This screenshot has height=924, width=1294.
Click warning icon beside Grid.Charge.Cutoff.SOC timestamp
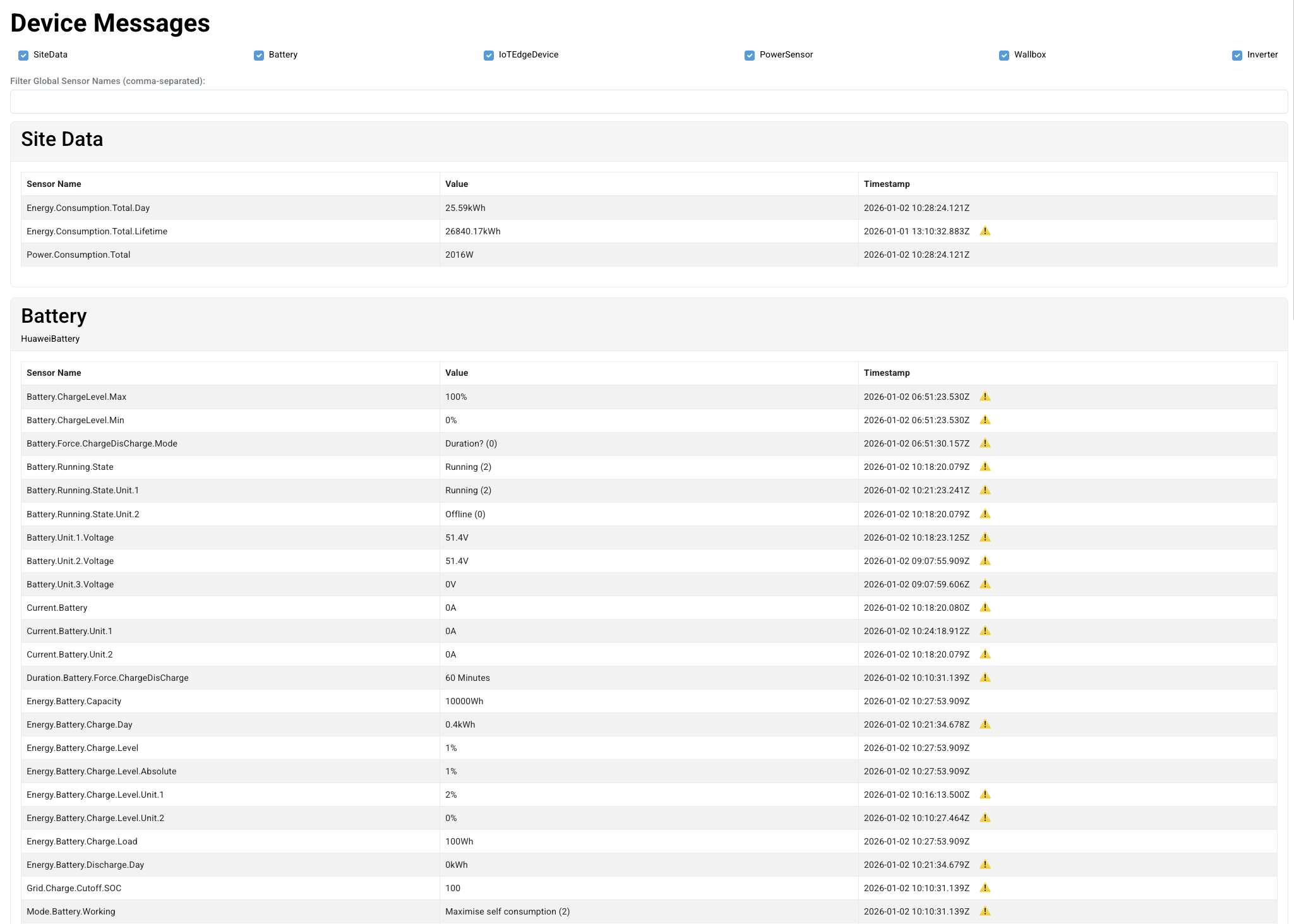coord(985,888)
